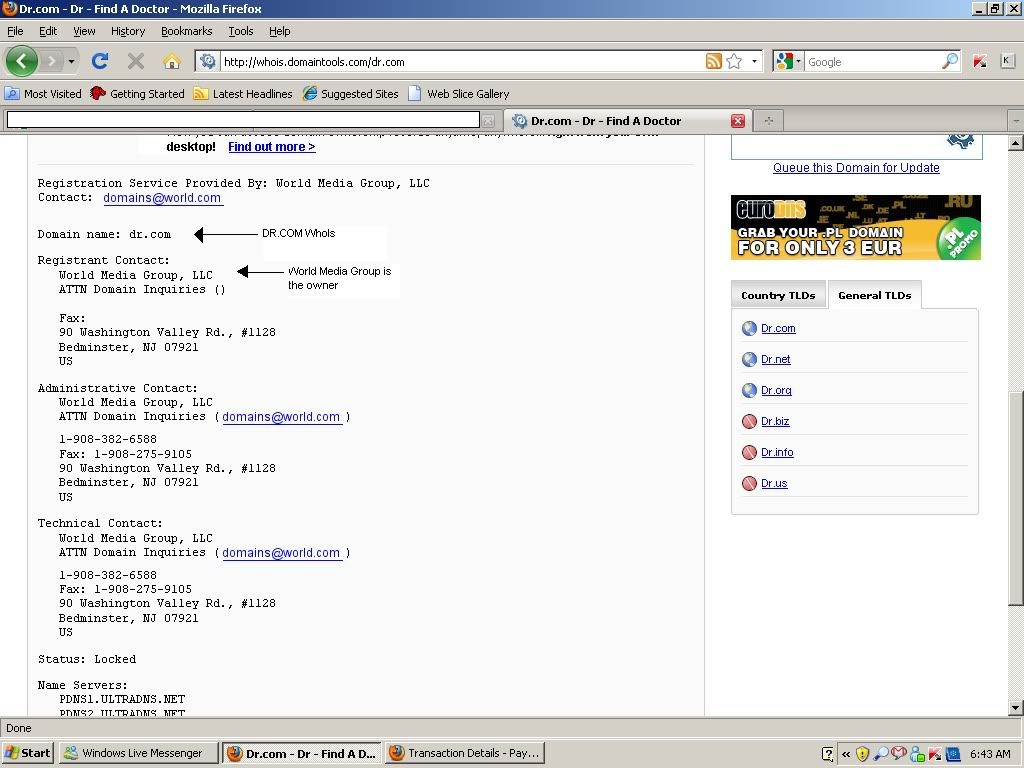Click into the Google search box
Viewport: 1024px width, 768px height.
pyautogui.click(x=873, y=61)
